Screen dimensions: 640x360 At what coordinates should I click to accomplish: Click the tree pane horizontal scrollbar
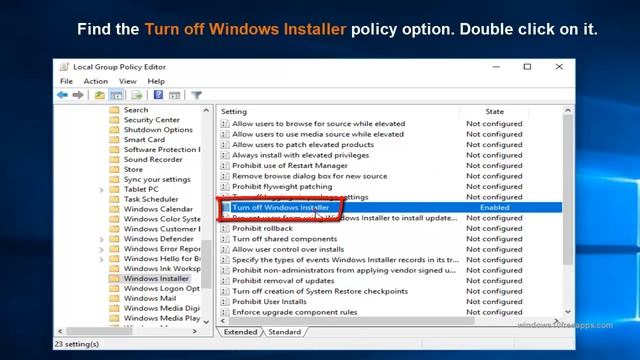pos(99,331)
